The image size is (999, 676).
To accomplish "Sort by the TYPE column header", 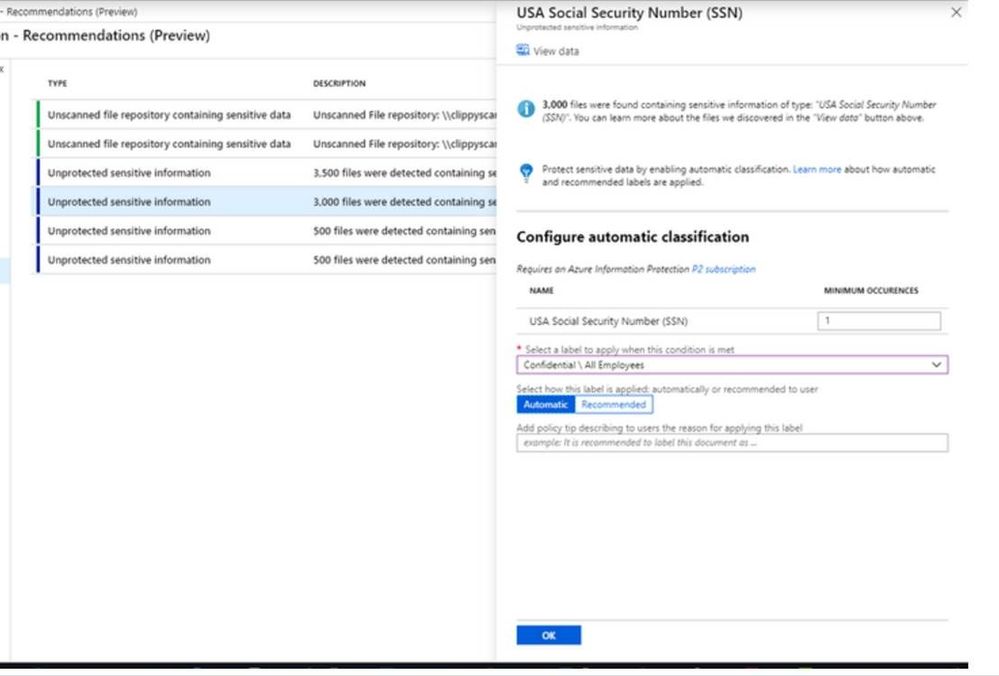I will click(58, 84).
